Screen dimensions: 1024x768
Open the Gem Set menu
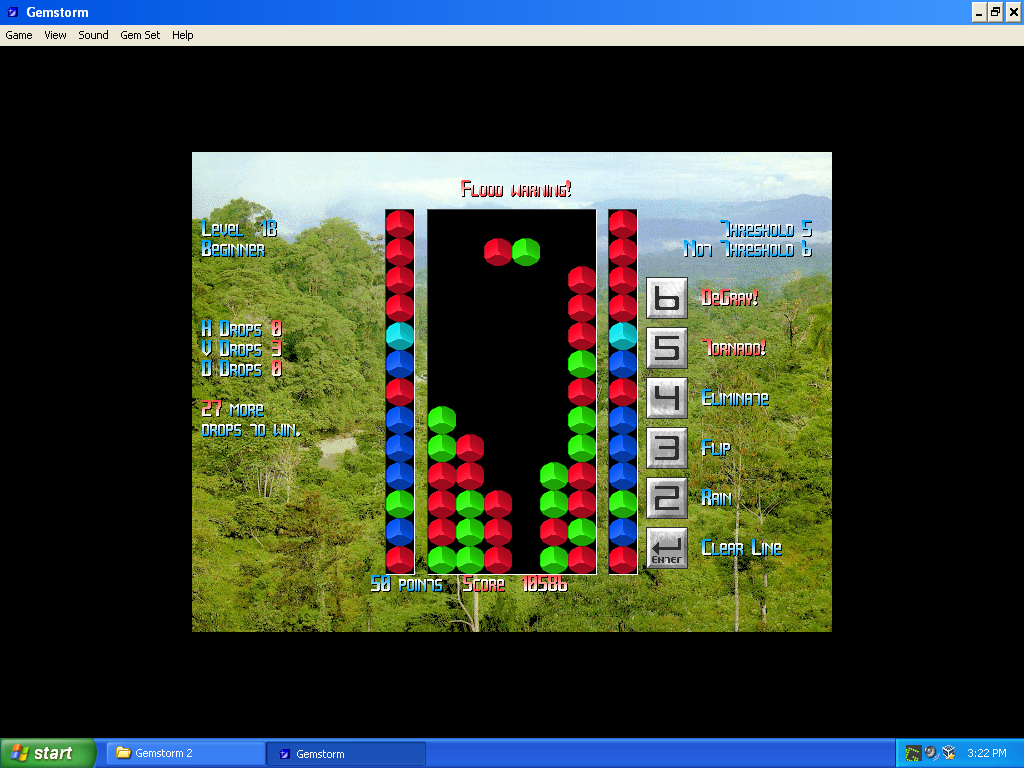(x=140, y=35)
